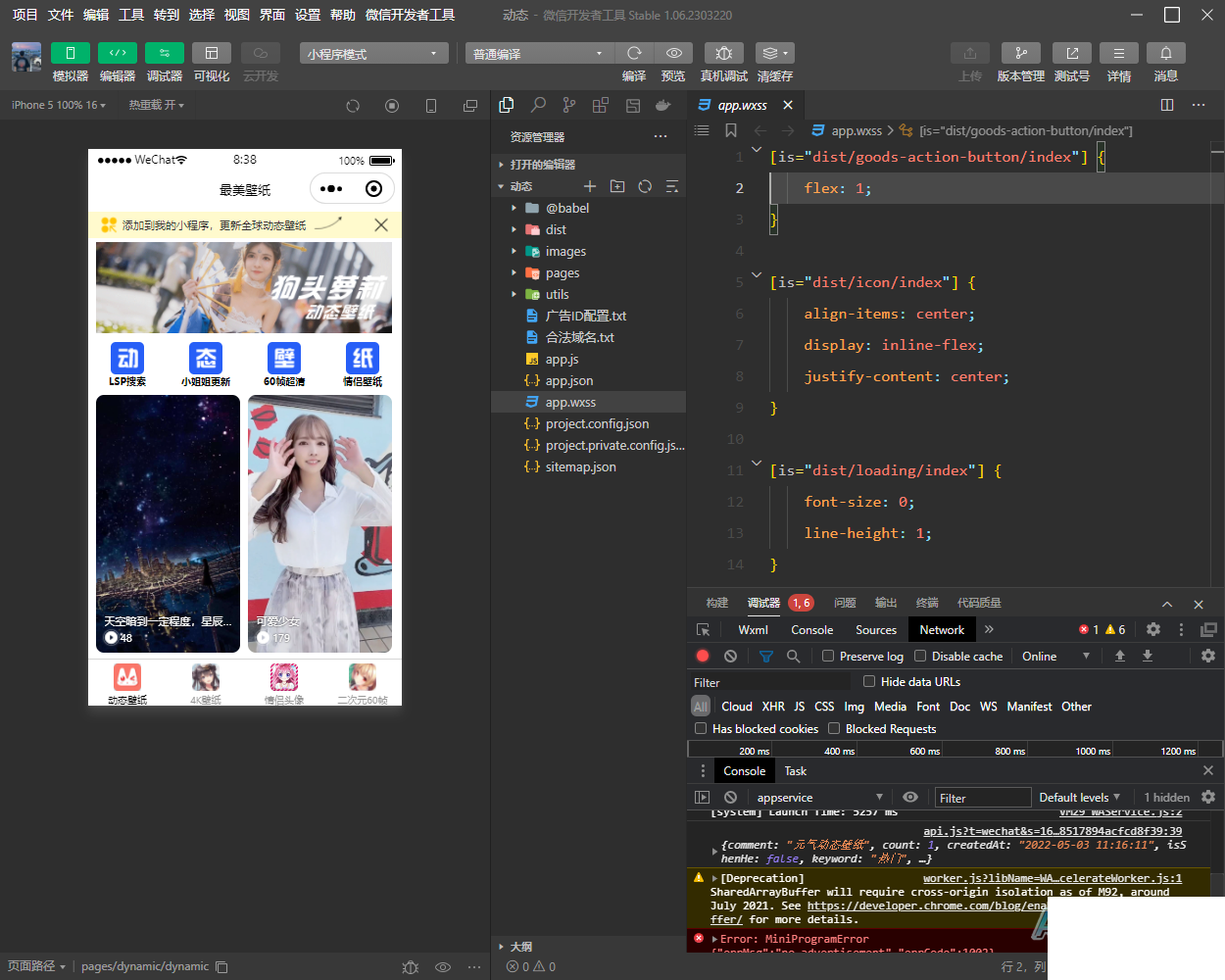Split the editor to the right
Viewport: 1225px width, 980px height.
(1166, 105)
